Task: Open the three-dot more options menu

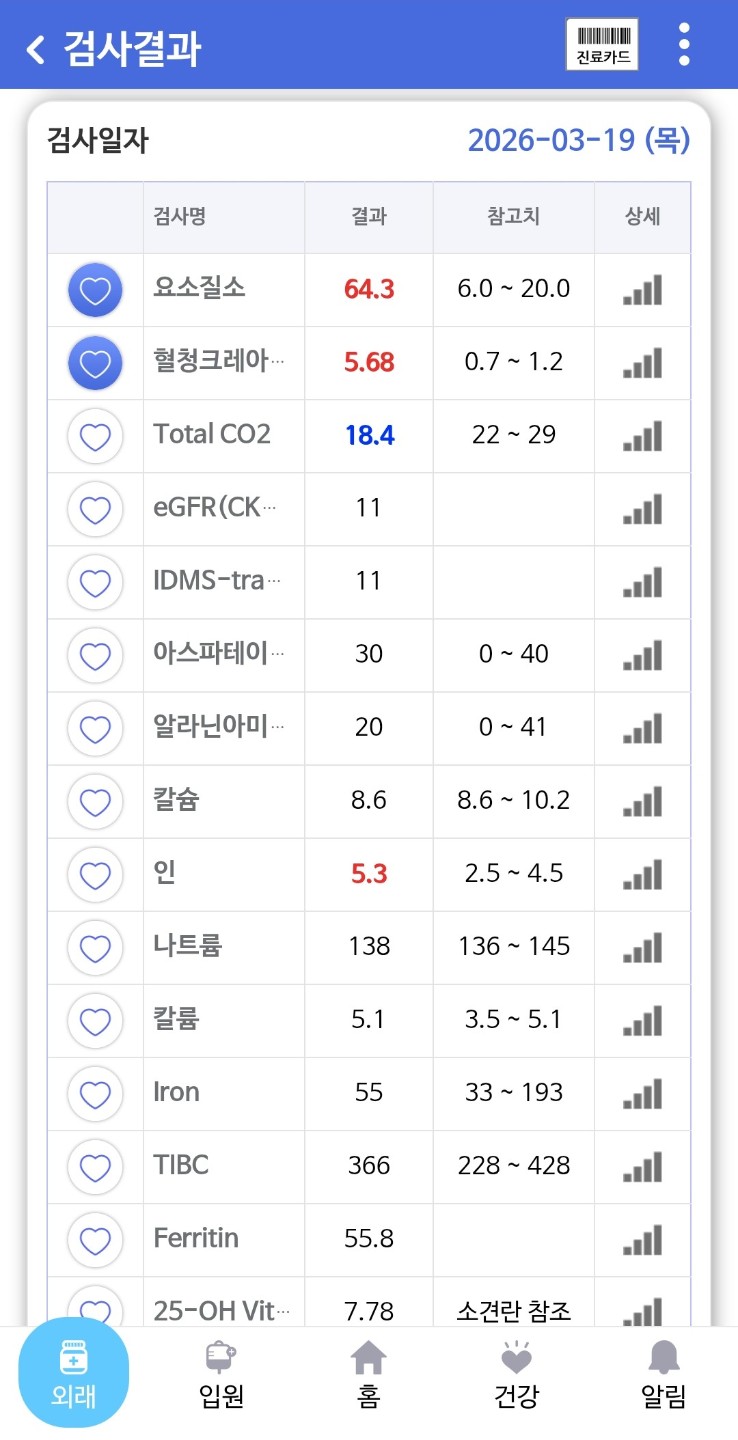Action: pos(684,45)
